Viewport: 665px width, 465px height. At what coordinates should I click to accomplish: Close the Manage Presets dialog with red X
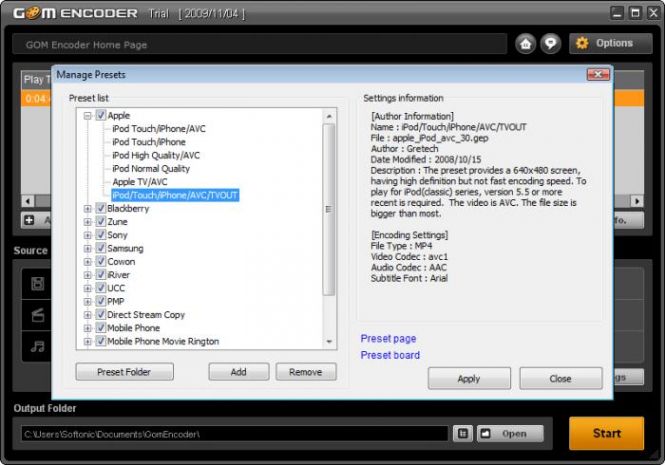click(x=598, y=75)
